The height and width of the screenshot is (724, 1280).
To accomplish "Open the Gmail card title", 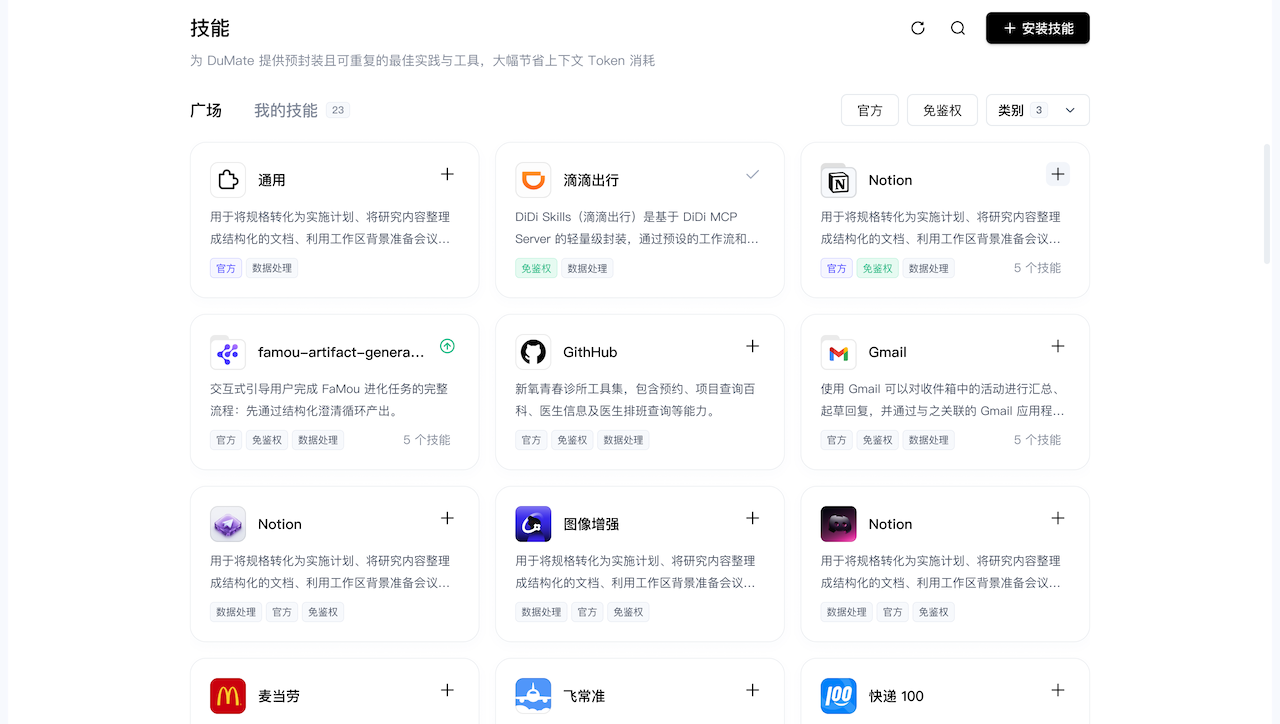I will pos(888,352).
